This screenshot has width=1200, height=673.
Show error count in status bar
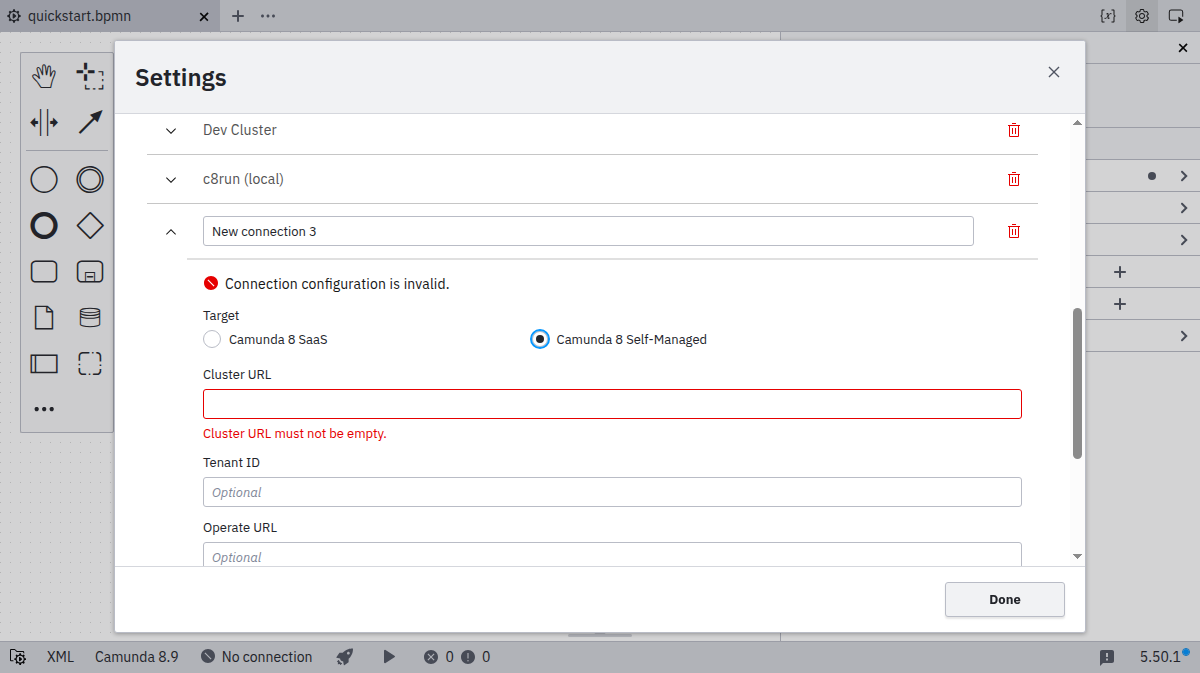point(439,657)
